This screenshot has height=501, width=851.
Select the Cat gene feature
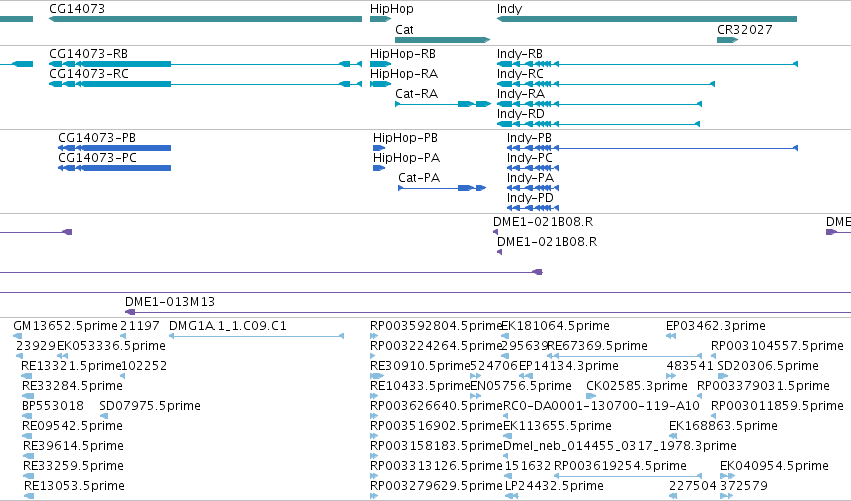point(442,40)
